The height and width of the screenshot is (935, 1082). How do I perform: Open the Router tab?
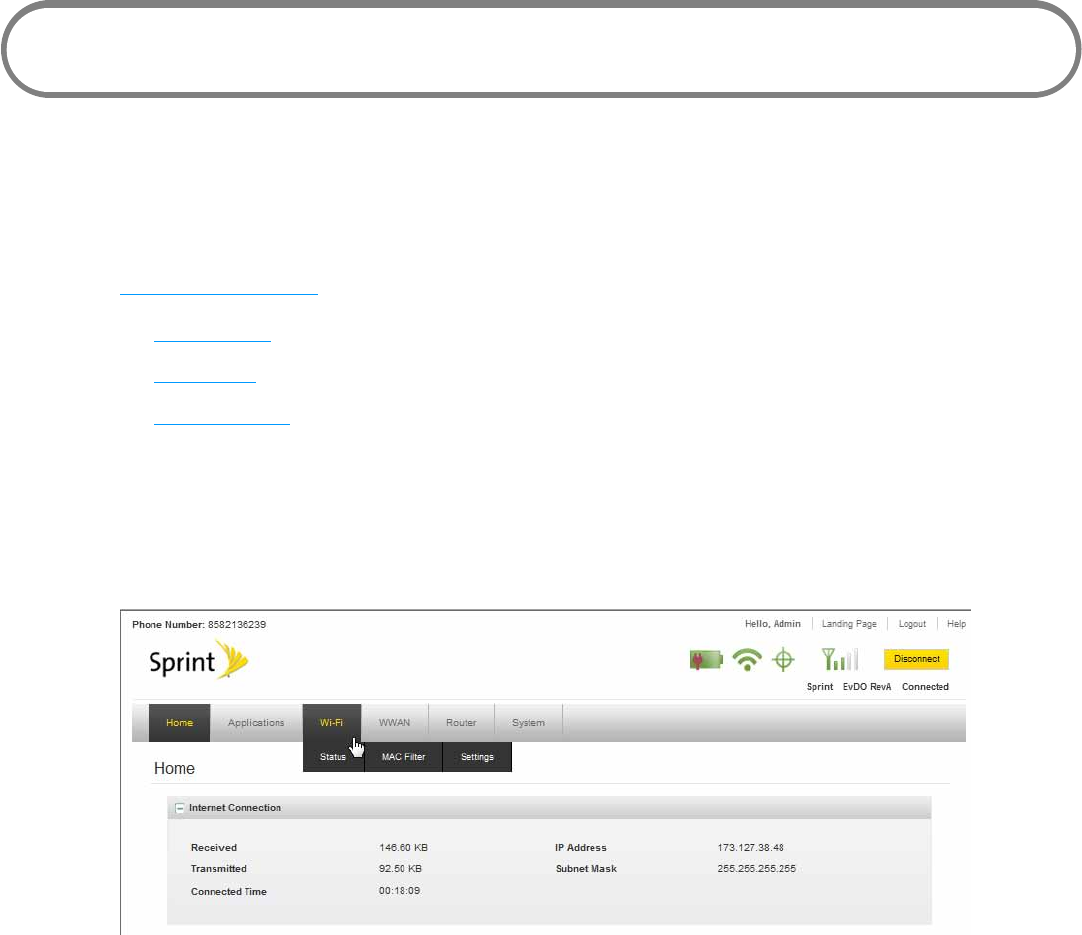click(461, 722)
